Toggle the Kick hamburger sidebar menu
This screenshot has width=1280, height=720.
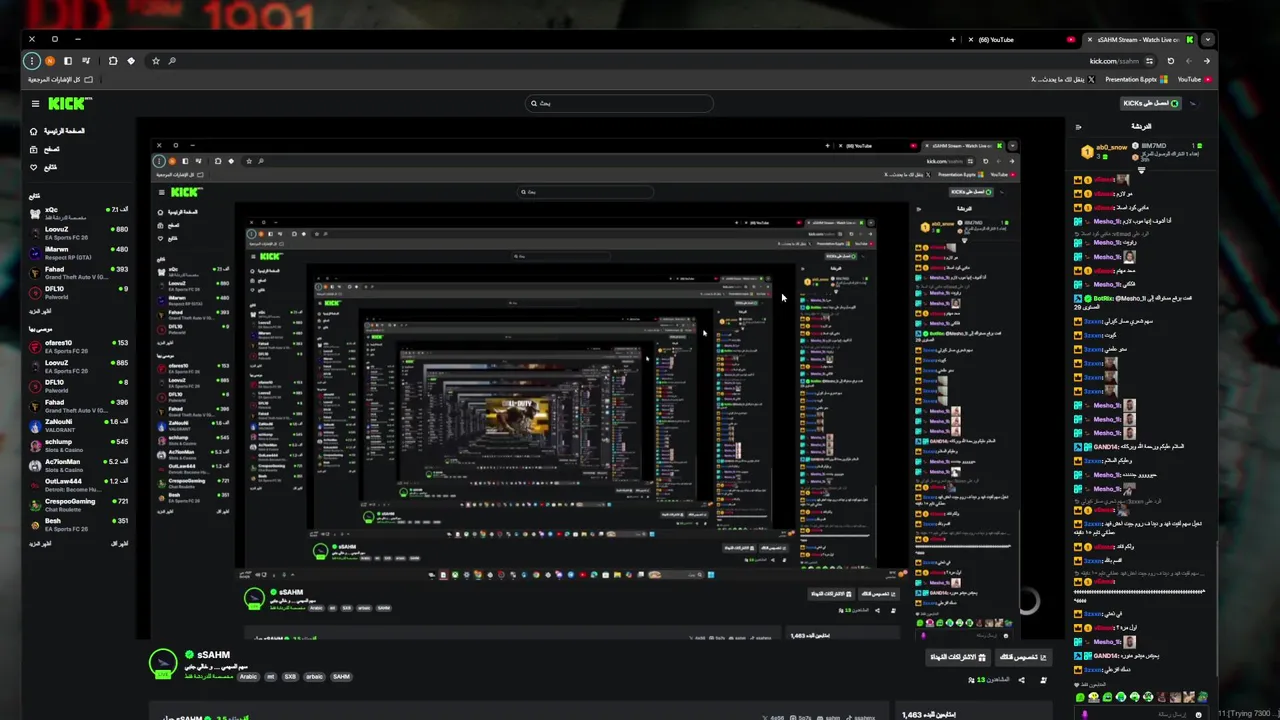click(x=35, y=103)
